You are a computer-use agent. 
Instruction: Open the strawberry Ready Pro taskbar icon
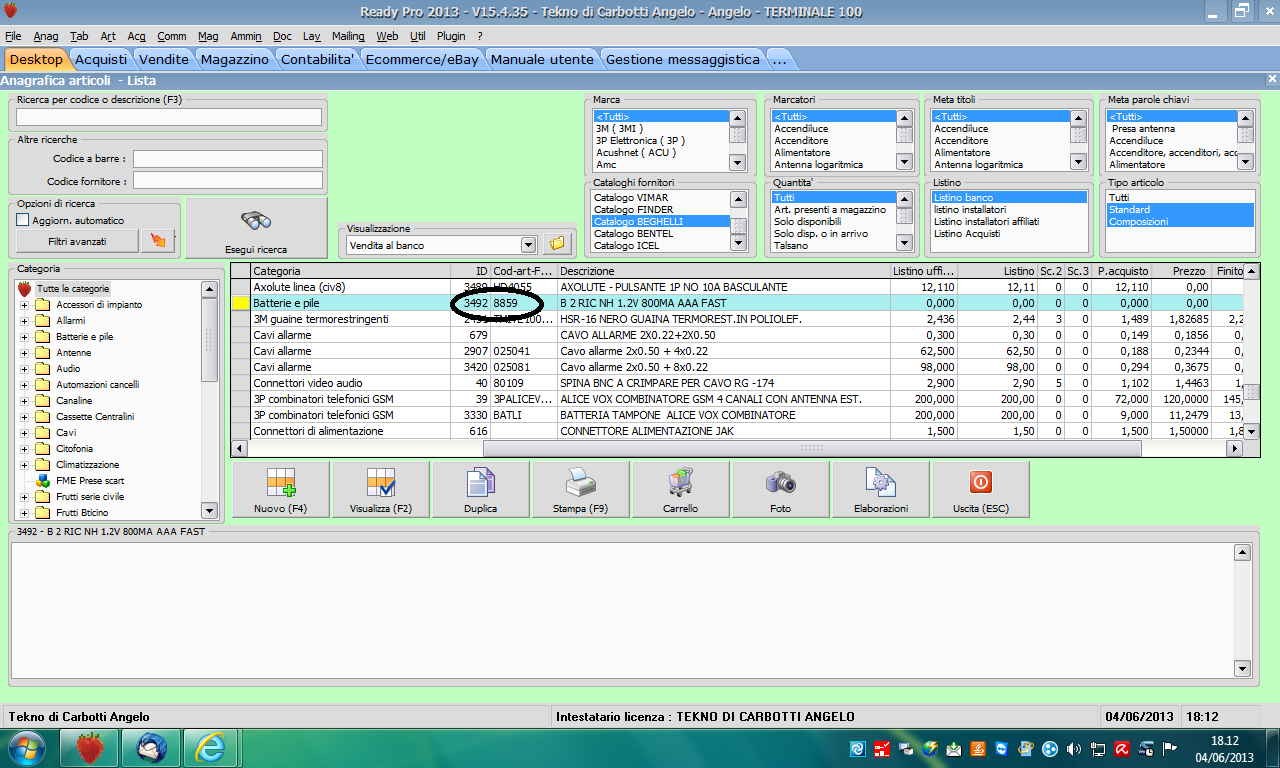(x=90, y=747)
